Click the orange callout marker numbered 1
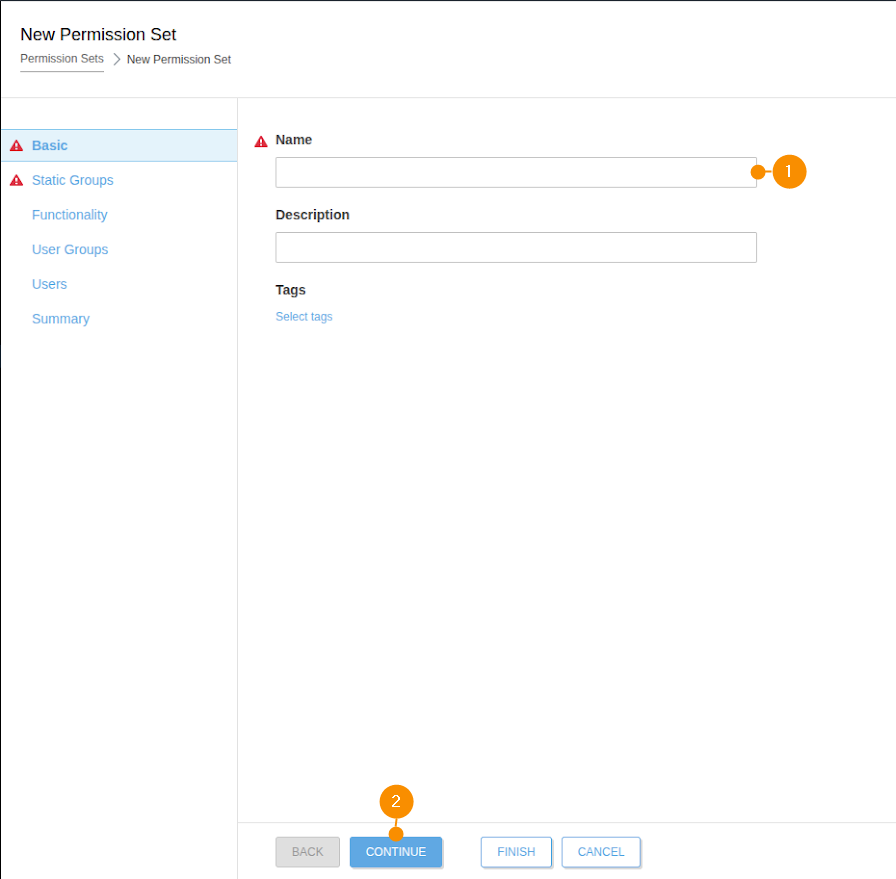 tap(789, 172)
